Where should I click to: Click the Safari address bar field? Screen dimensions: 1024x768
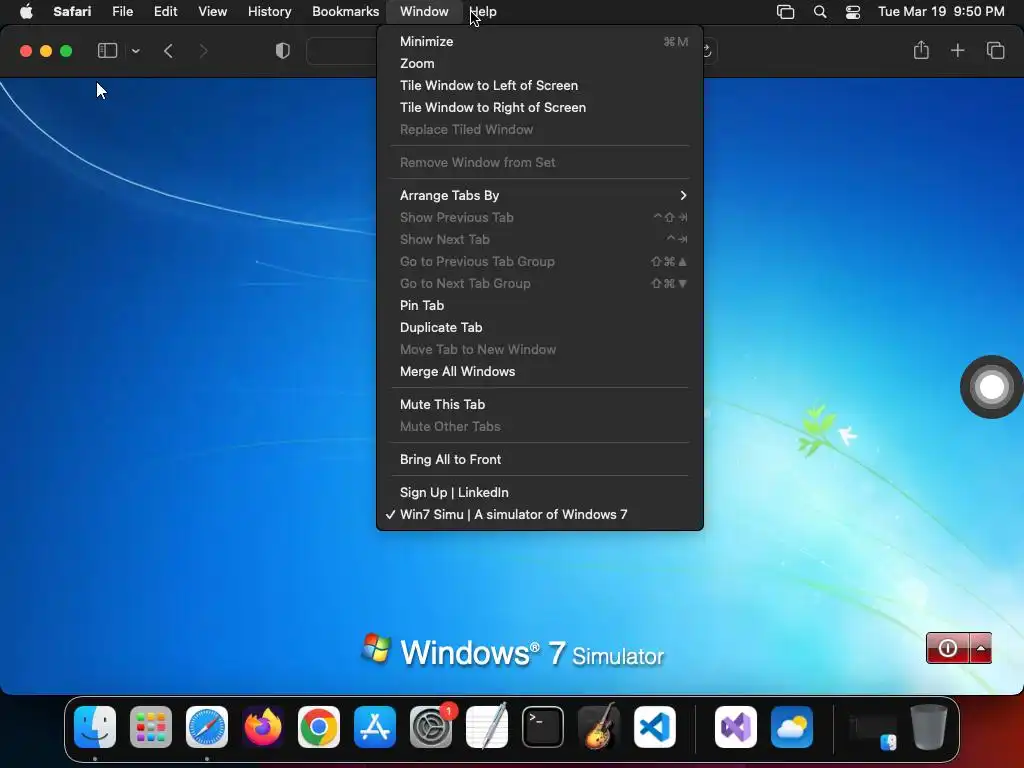(342, 50)
